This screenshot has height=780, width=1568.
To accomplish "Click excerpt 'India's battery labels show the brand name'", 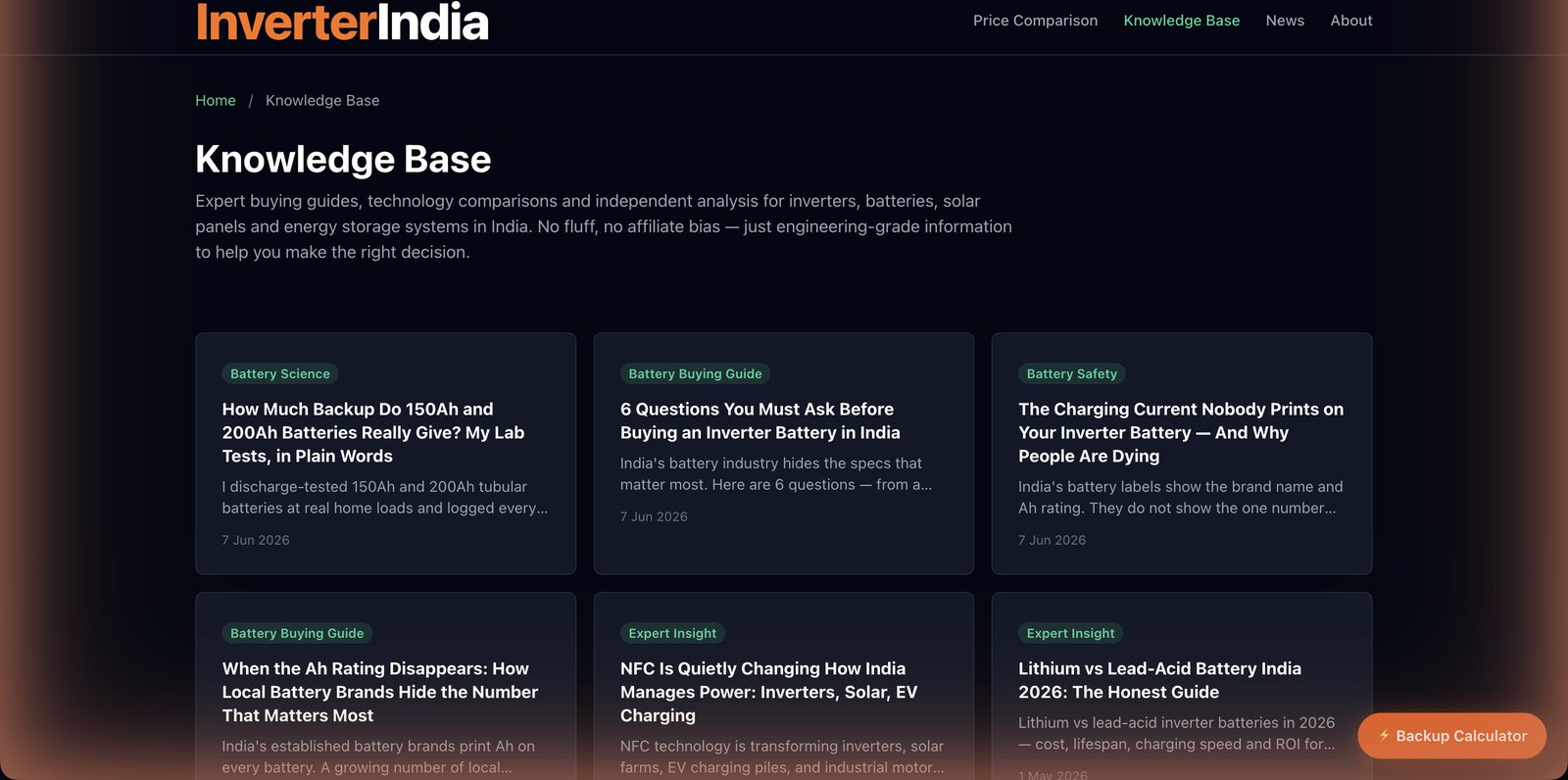I will tap(1180, 497).
